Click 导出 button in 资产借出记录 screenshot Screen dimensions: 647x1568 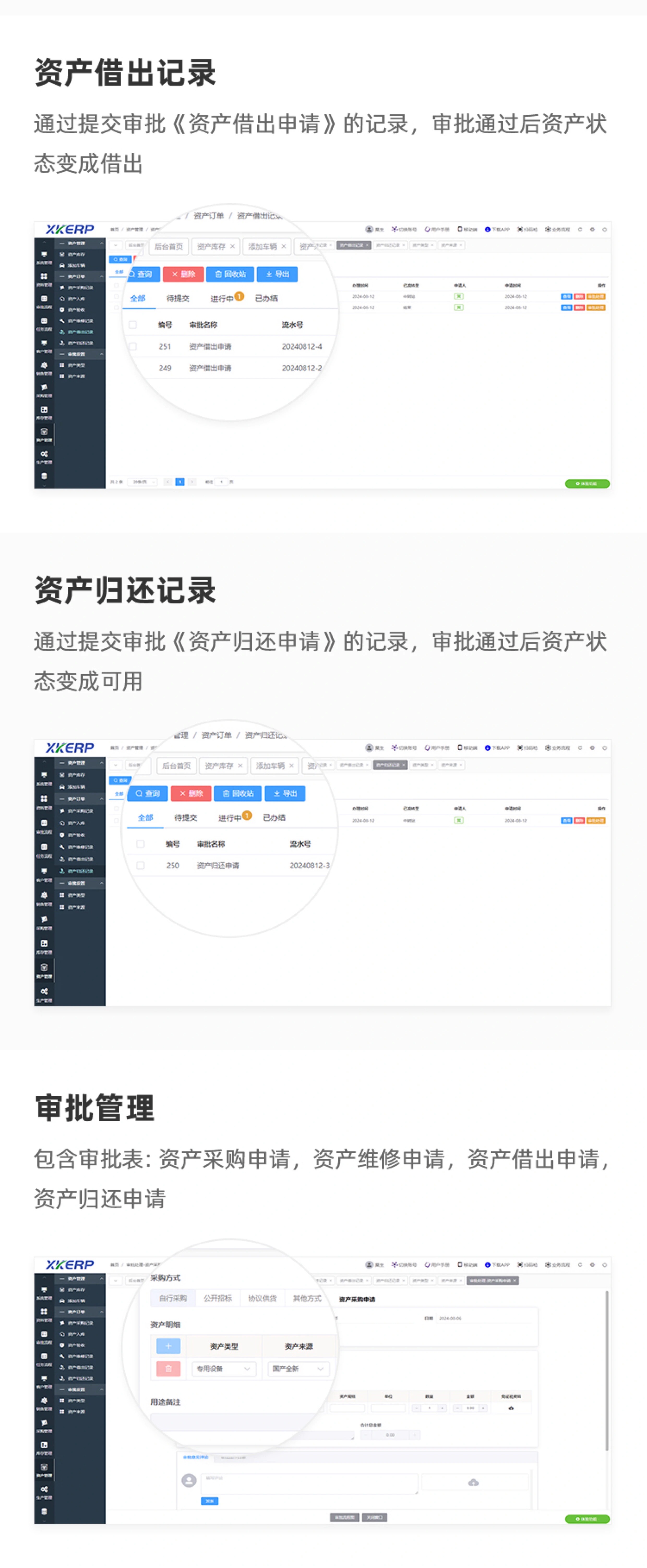[278, 275]
